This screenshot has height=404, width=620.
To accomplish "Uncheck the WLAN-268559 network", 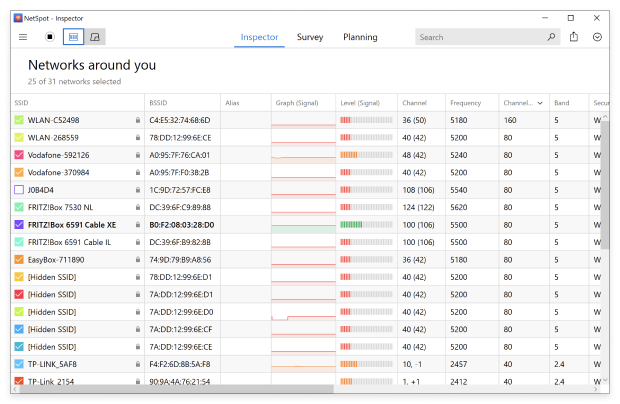I will click(19, 138).
